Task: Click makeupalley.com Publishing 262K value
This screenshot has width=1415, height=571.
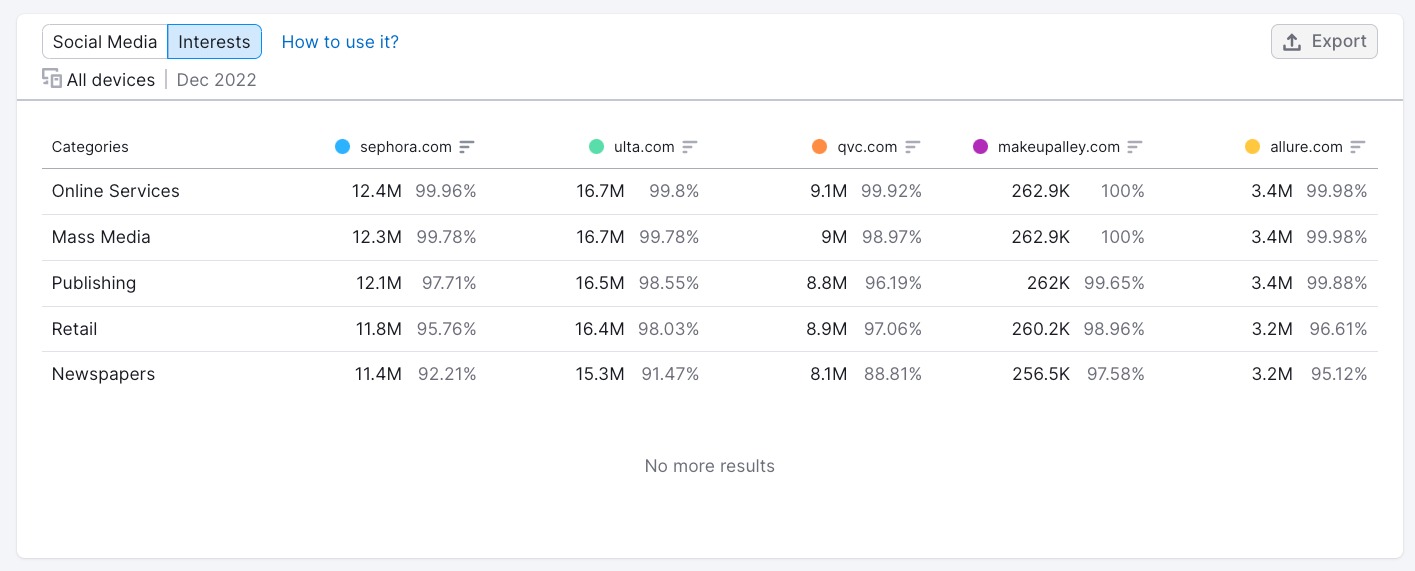Action: [x=1048, y=283]
